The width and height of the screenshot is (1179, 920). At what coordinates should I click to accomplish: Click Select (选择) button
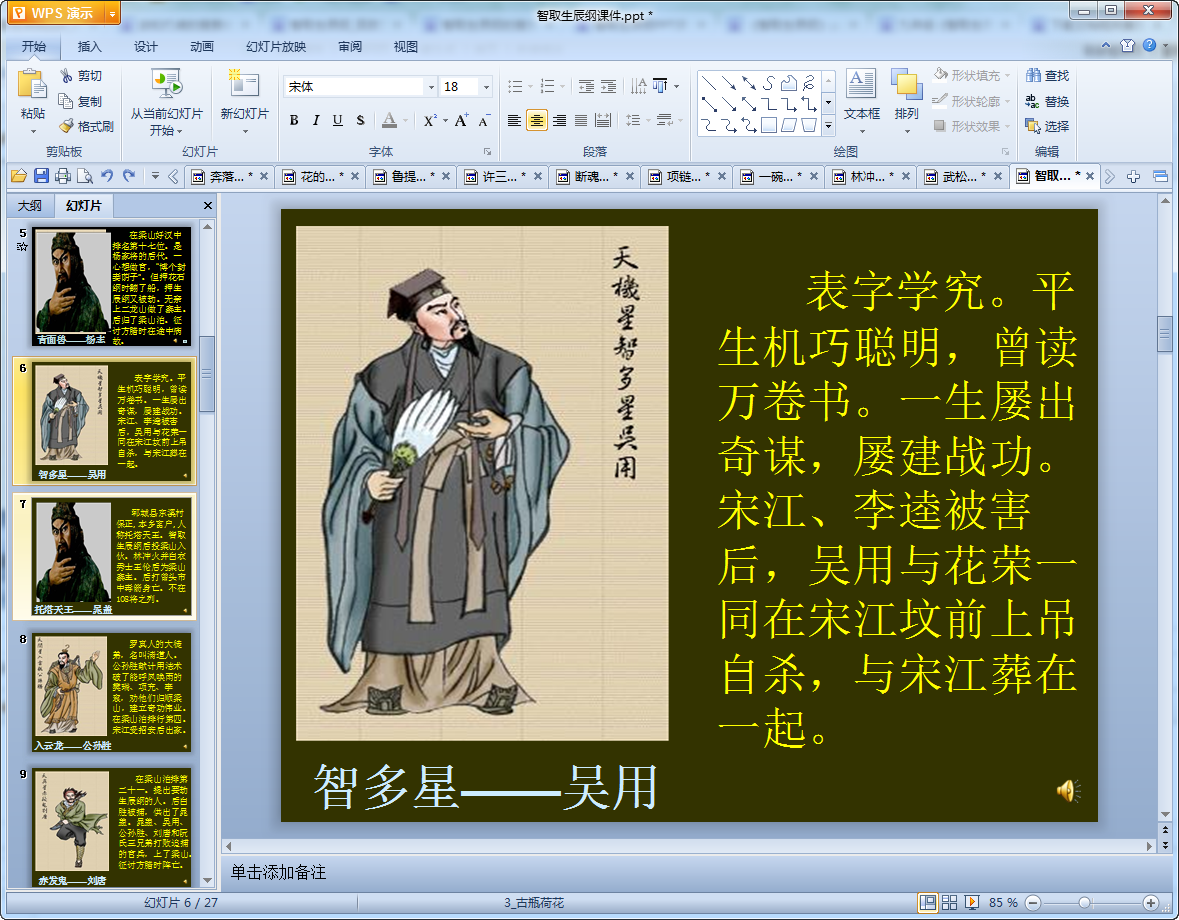tap(1047, 126)
